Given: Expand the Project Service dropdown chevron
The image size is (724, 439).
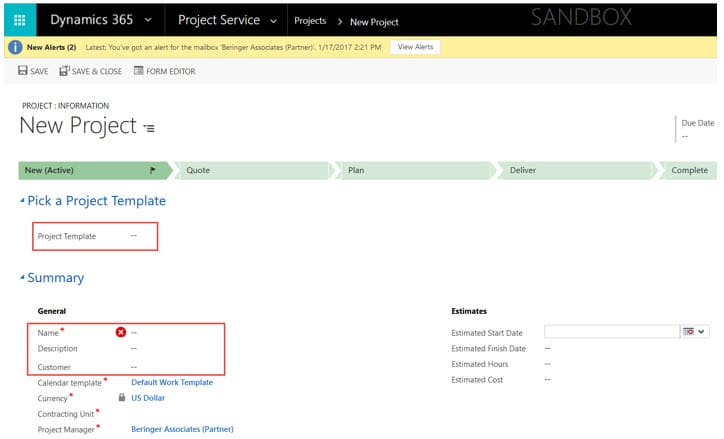Looking at the screenshot, I should pyautogui.click(x=273, y=21).
